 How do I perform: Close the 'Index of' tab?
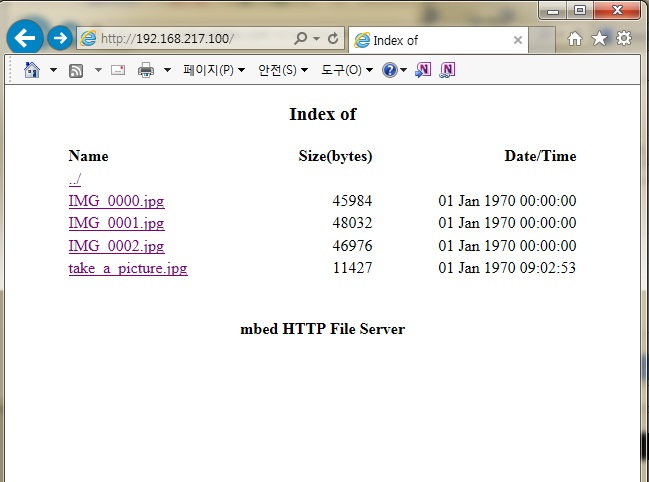click(517, 40)
